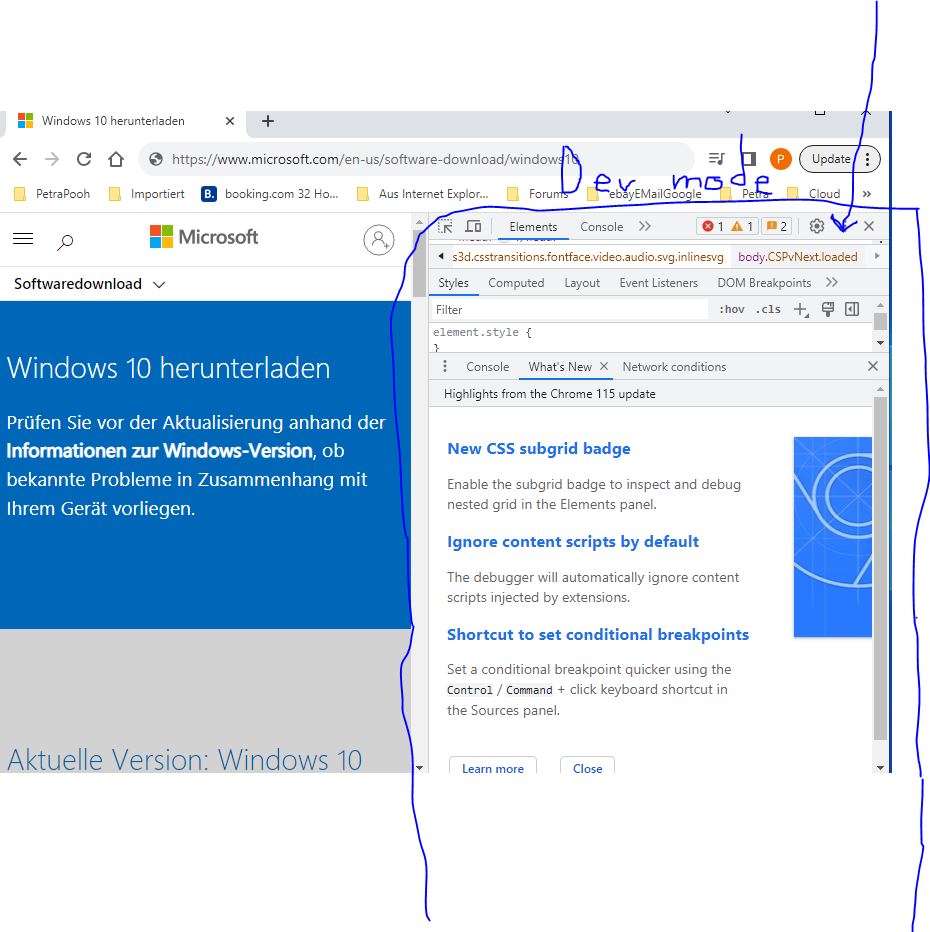The width and height of the screenshot is (930, 932).
Task: Reload the Microsoft page
Action: click(x=84, y=159)
